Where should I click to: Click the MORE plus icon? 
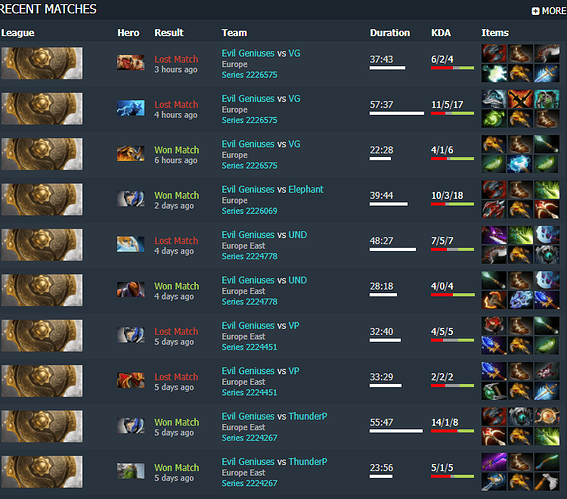(x=535, y=11)
